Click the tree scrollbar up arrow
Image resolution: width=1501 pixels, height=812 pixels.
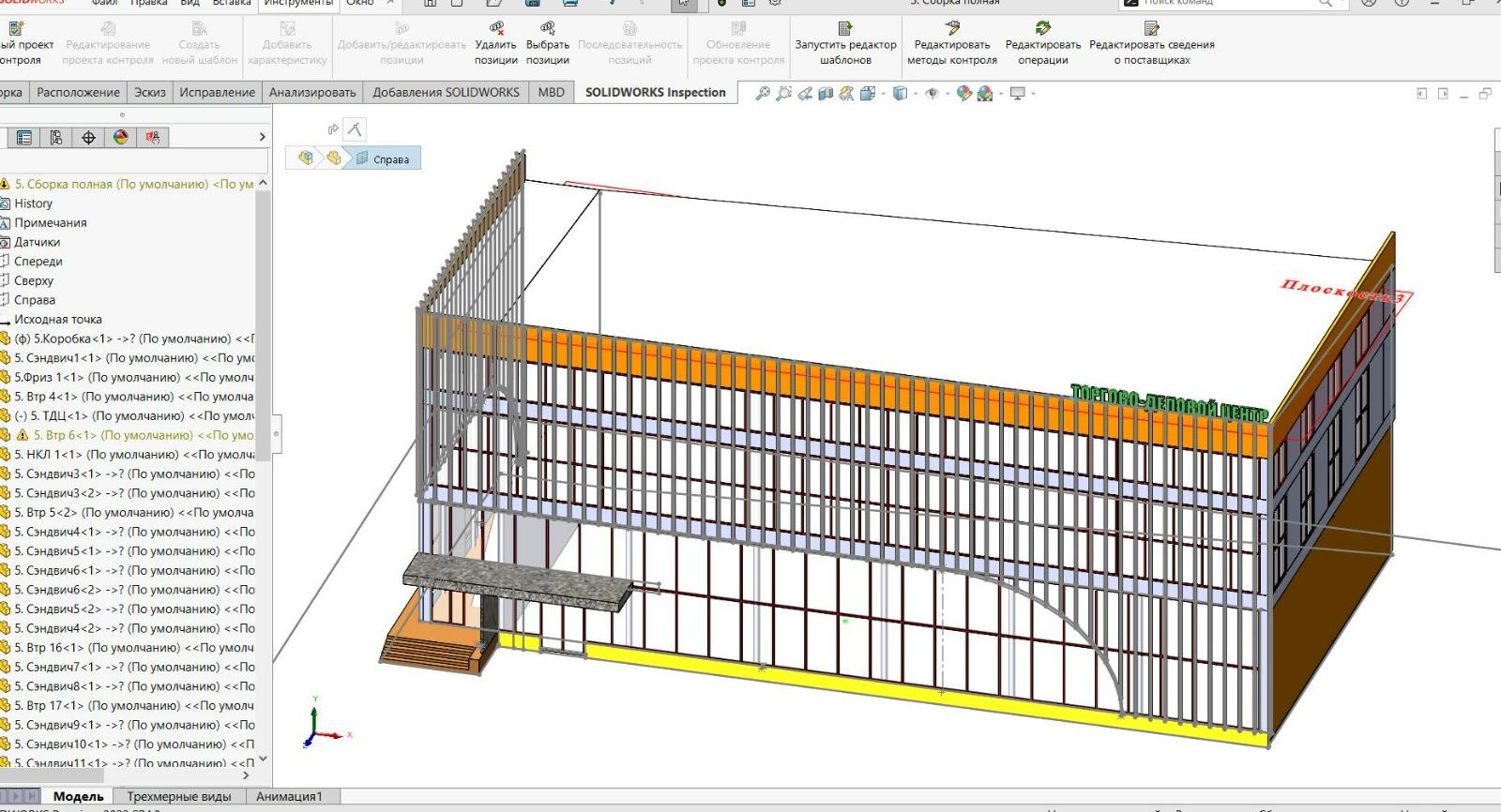263,183
